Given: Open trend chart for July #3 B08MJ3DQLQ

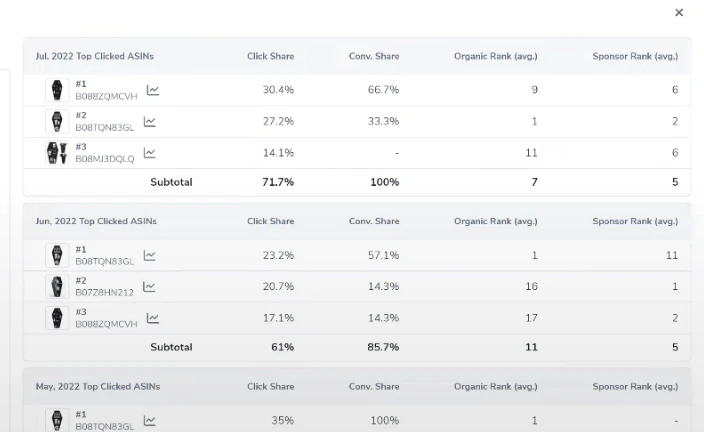Looking at the screenshot, I should (x=149, y=153).
